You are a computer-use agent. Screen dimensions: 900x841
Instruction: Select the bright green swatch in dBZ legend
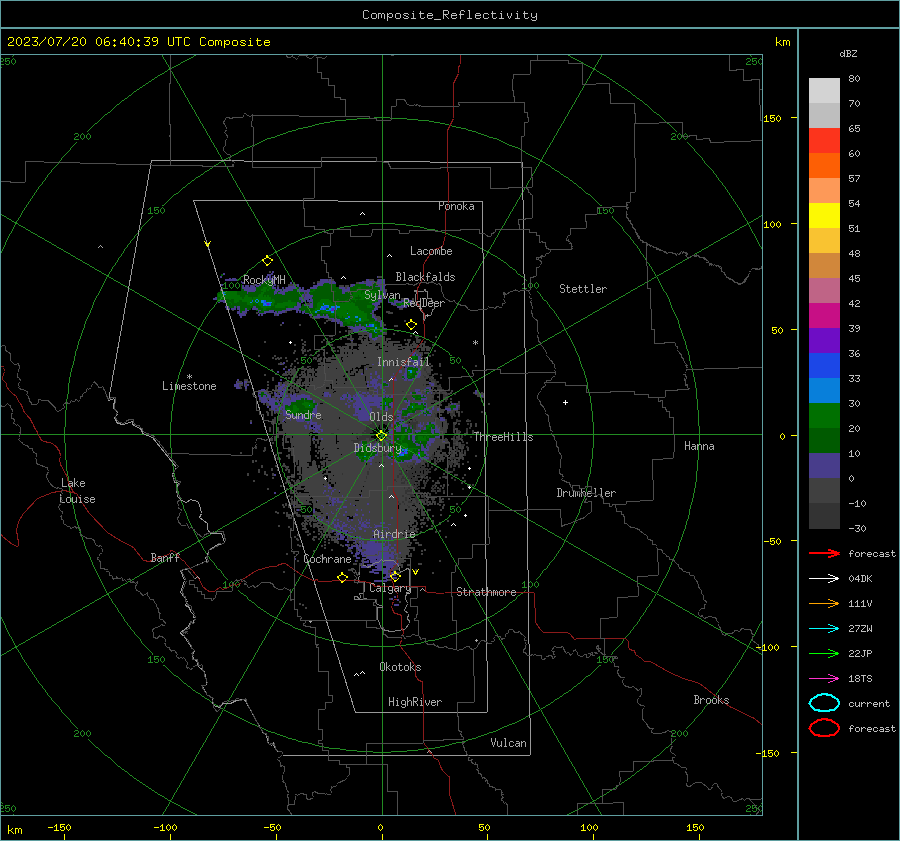pyautogui.click(x=824, y=415)
